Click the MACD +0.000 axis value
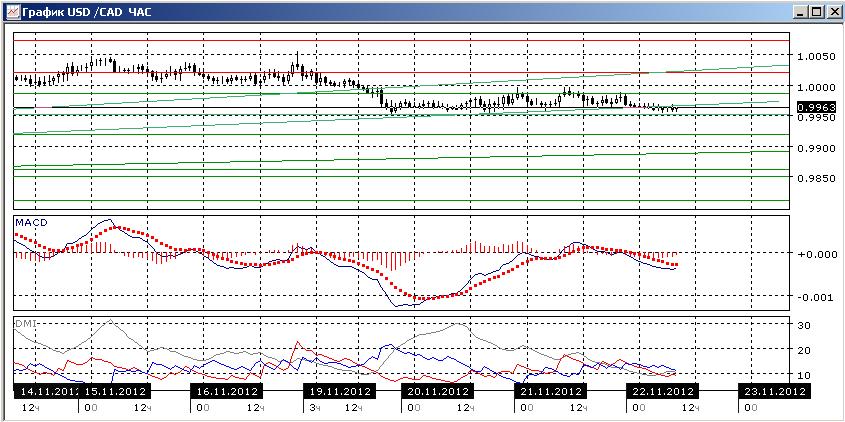 click(816, 253)
